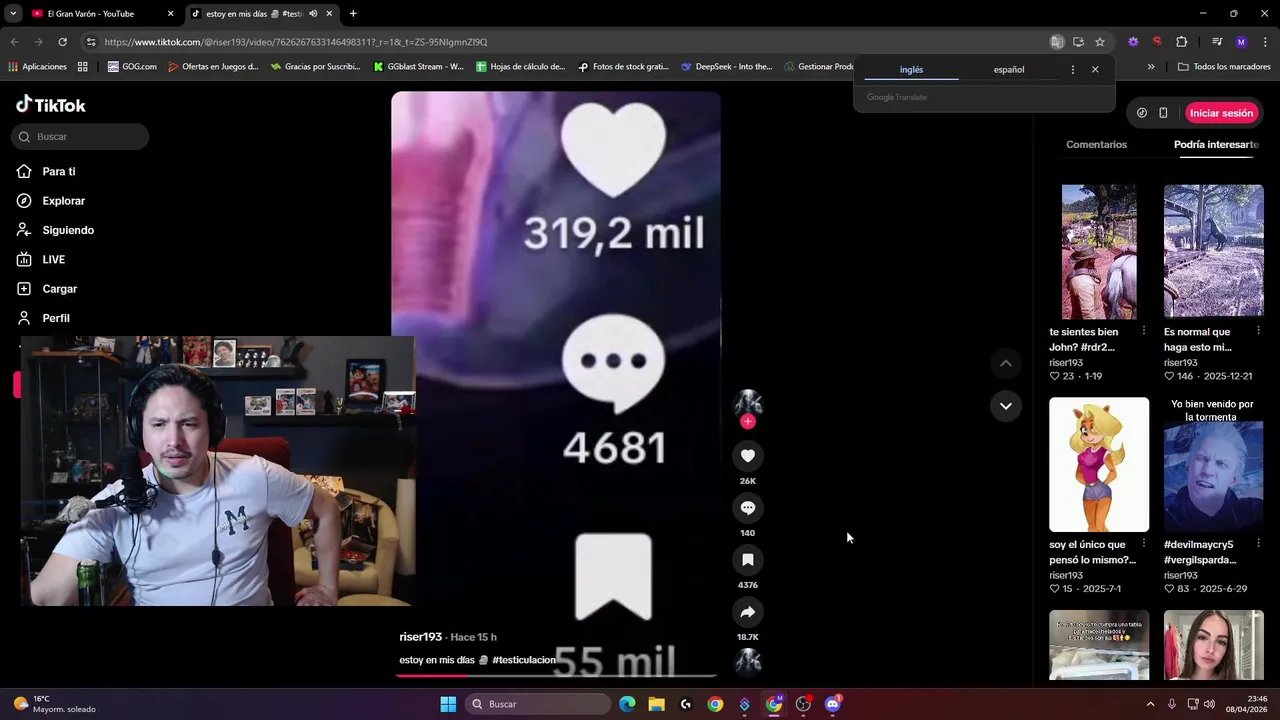
Task: Open Chrome profile avatar M
Action: point(1241,42)
